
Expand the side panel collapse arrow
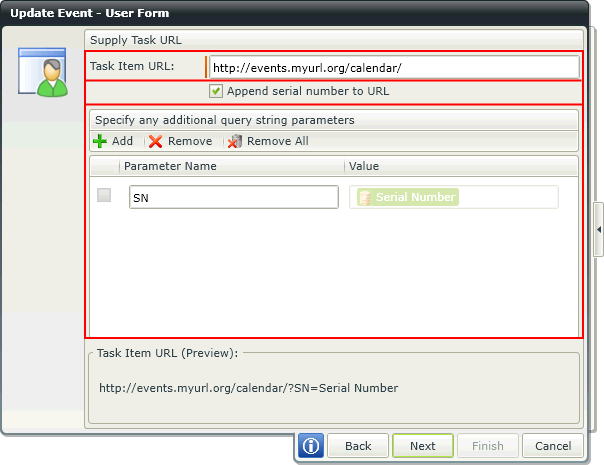pos(599,230)
